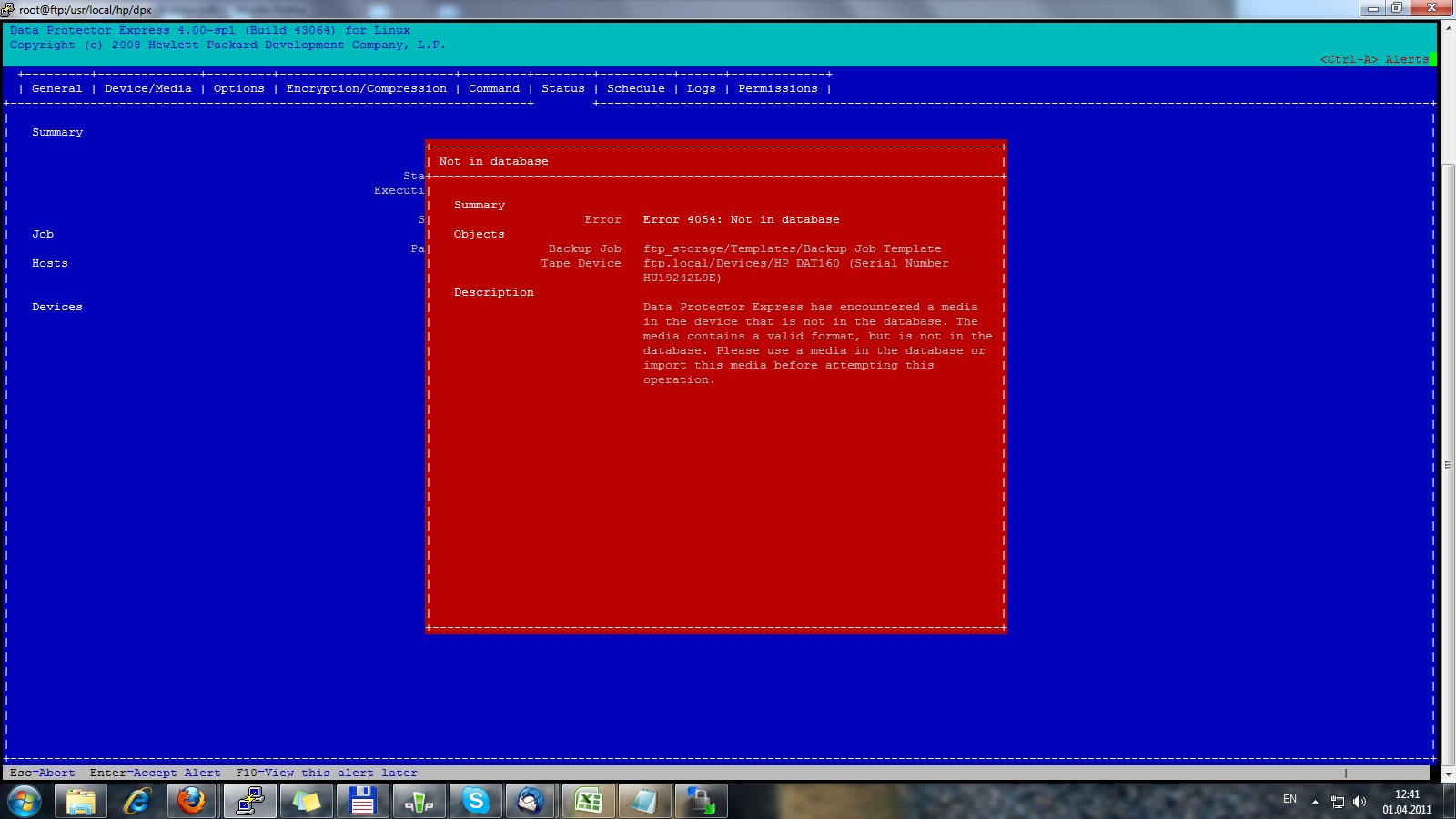
Task: Show hidden system tray icons
Action: pyautogui.click(x=1315, y=802)
